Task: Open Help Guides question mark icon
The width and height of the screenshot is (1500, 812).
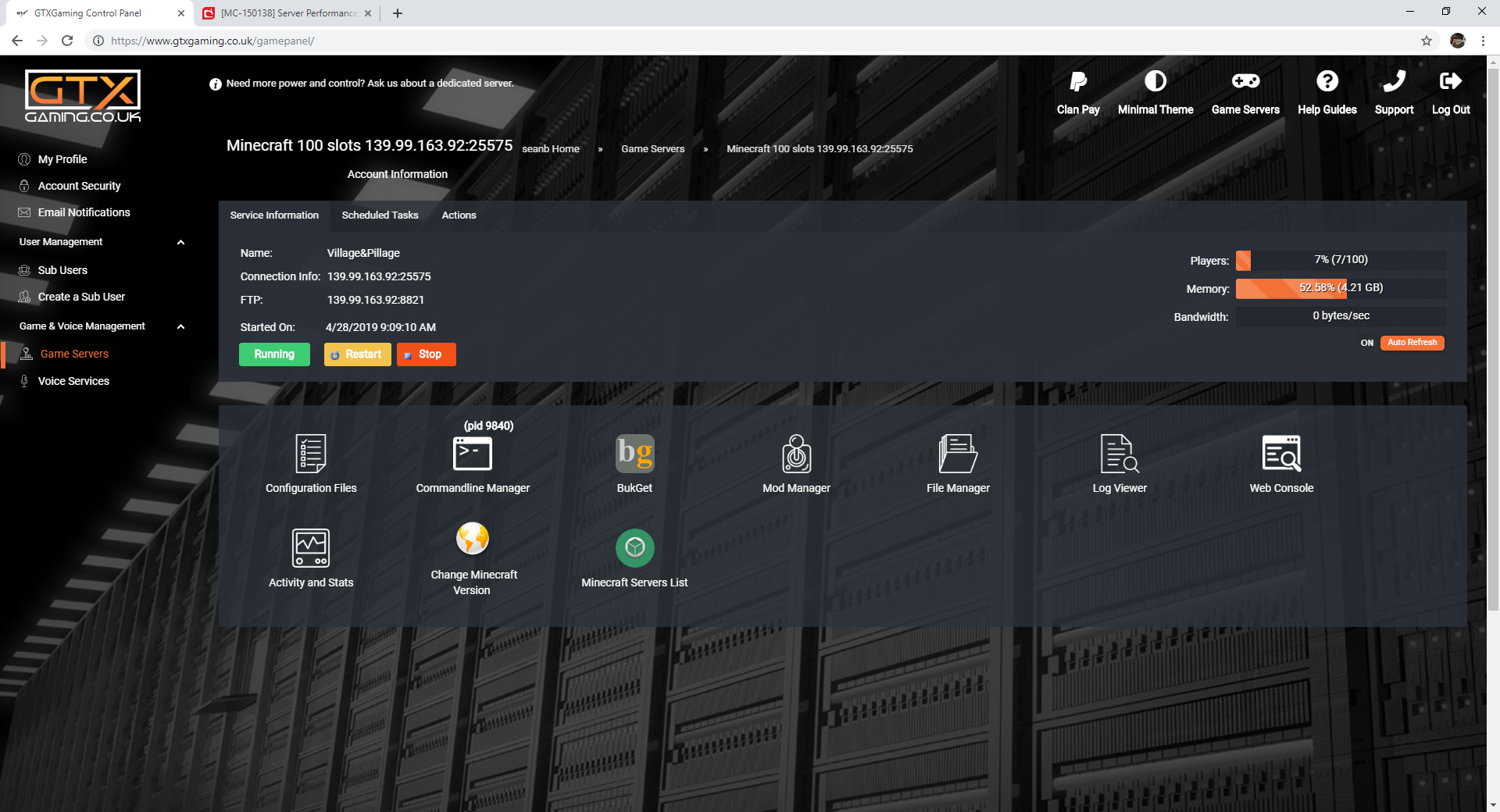Action: pyautogui.click(x=1327, y=81)
